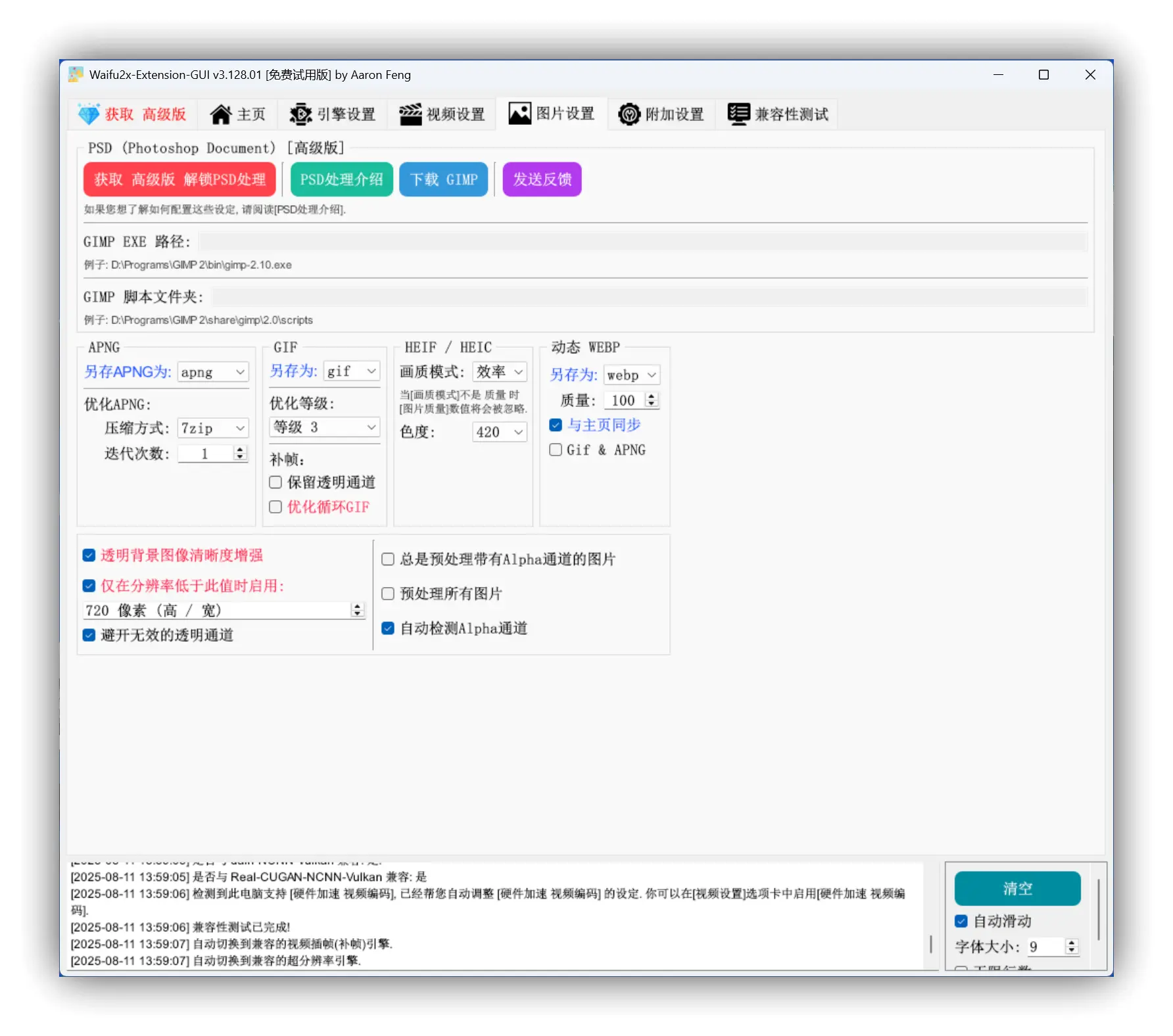Open the 画质模式 效率 dropdown
The image size is (1173, 1036).
(500, 372)
